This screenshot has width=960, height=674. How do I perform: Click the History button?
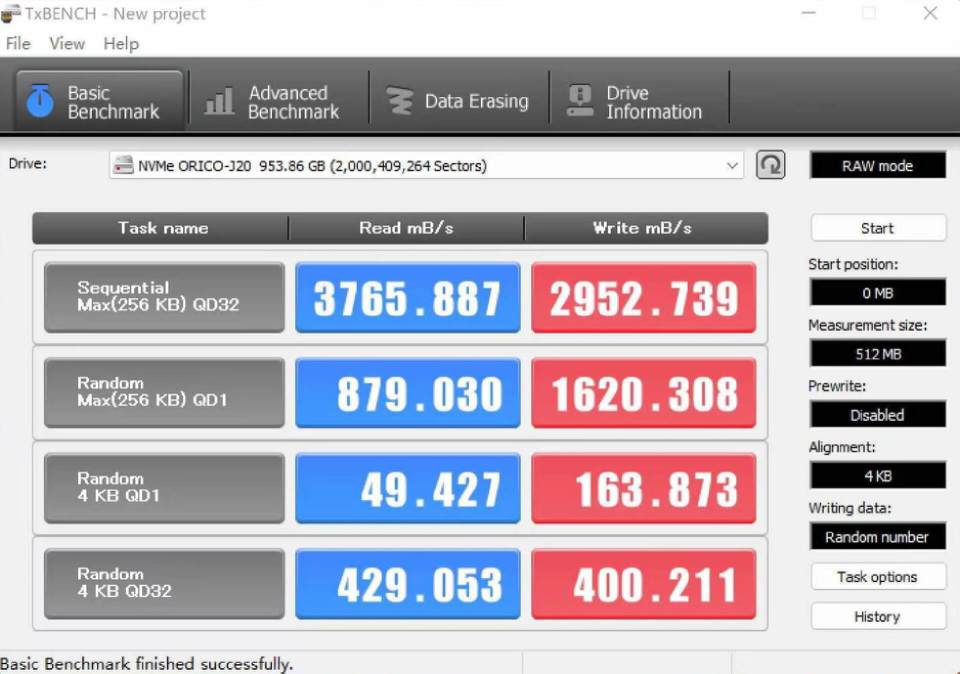pyautogui.click(x=878, y=616)
